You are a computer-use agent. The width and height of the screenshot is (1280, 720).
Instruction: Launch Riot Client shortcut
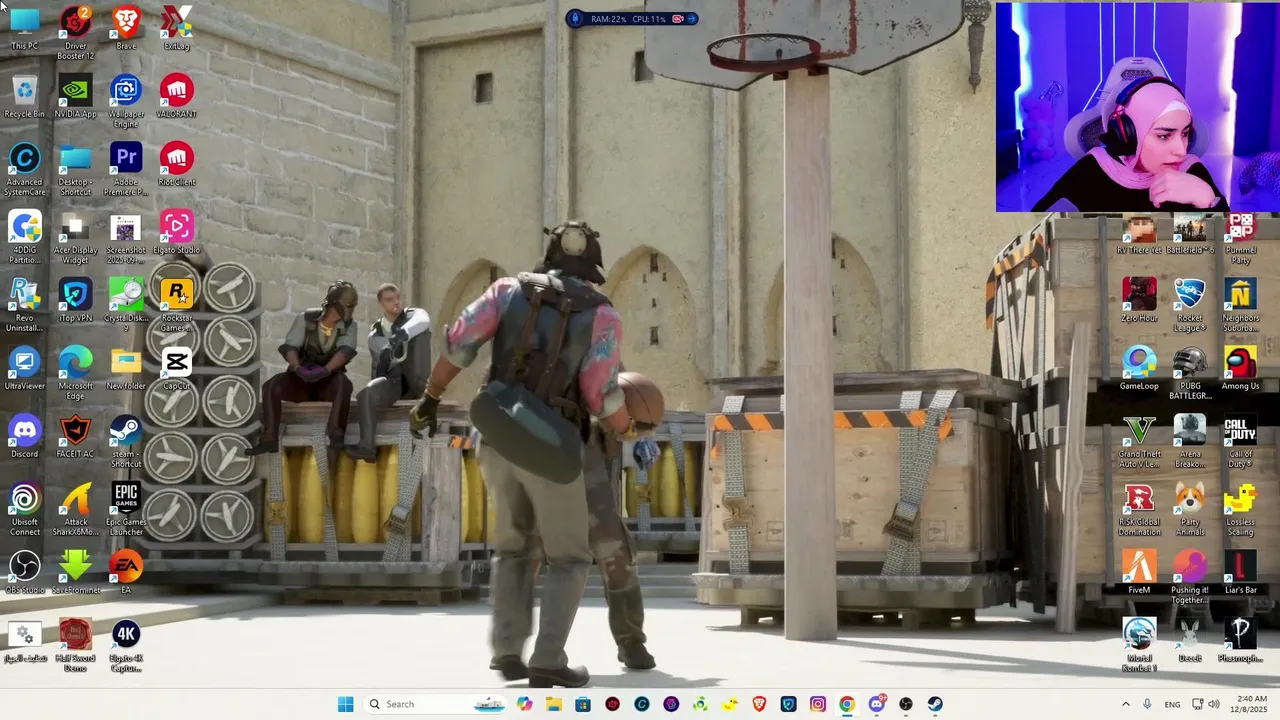177,164
